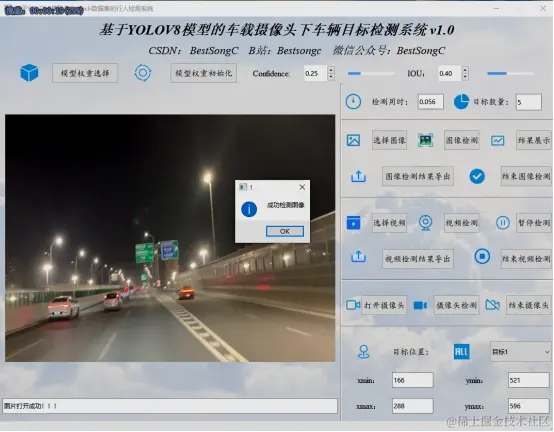Click the xmin coordinate field
The image size is (554, 432).
pyautogui.click(x=413, y=380)
